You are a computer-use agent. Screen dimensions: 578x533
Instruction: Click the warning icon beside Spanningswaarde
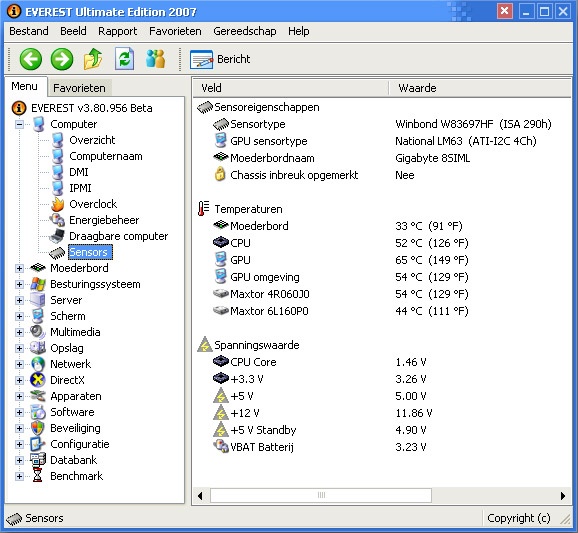pyautogui.click(x=205, y=345)
